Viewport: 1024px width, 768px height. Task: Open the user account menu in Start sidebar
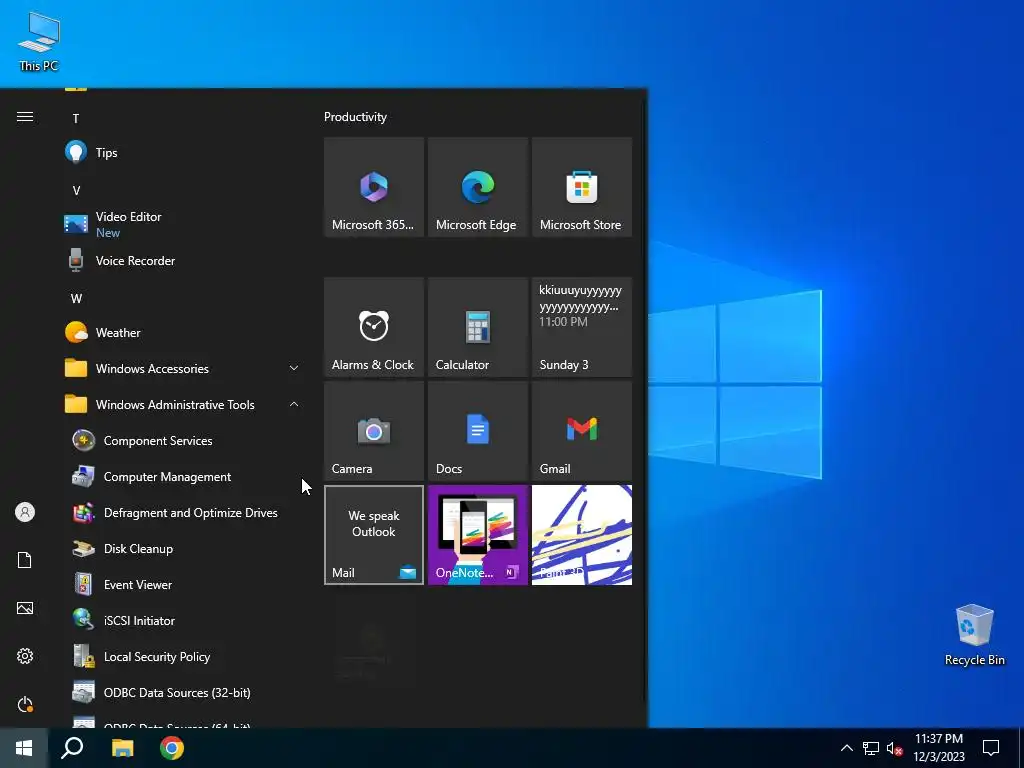[25, 512]
